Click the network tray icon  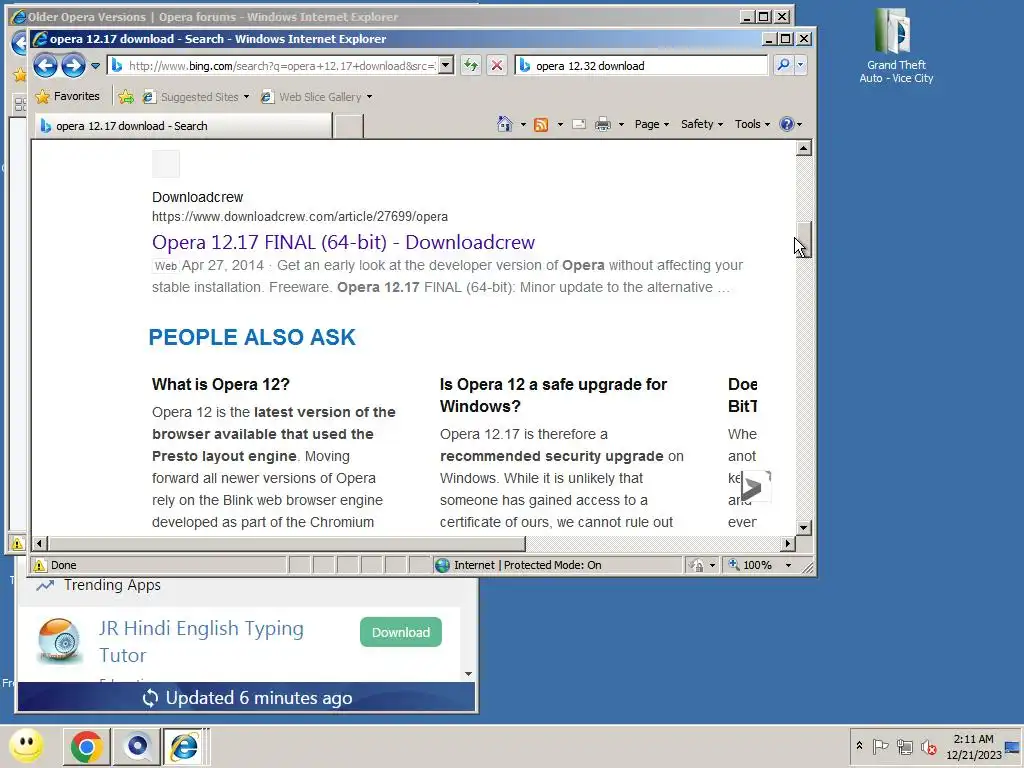(x=904, y=746)
